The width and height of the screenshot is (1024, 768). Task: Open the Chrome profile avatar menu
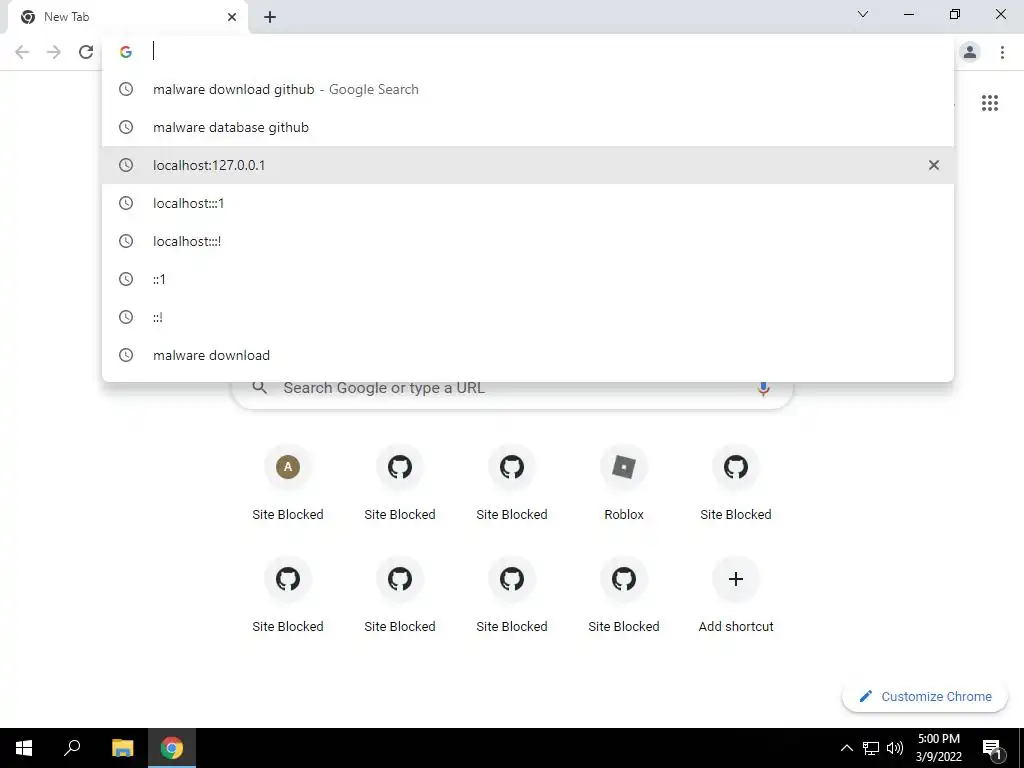pyautogui.click(x=970, y=52)
